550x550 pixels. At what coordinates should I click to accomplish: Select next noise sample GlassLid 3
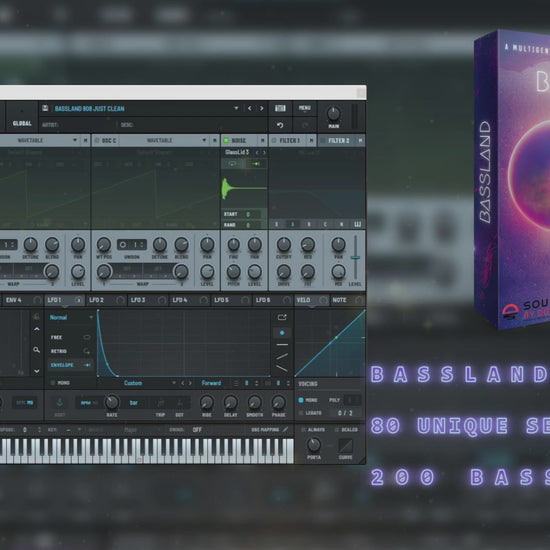tap(264, 153)
